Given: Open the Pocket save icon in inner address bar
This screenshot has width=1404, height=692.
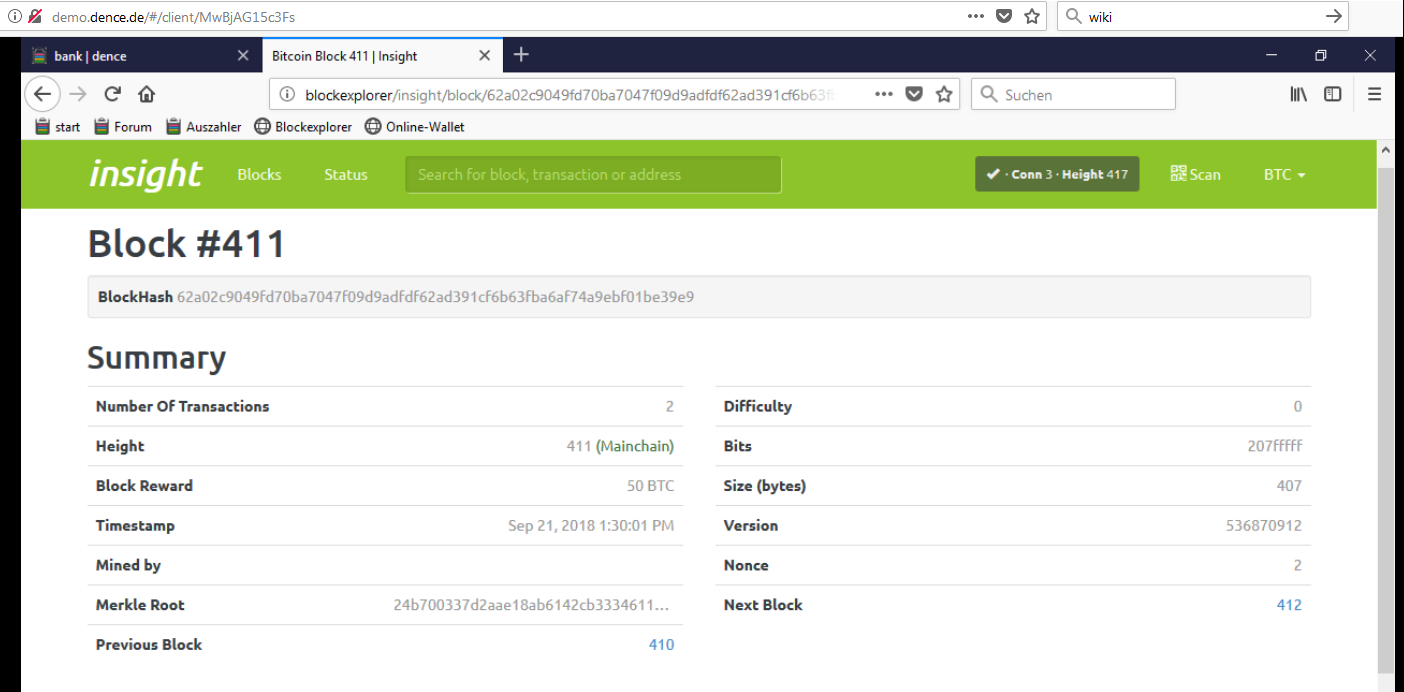Looking at the screenshot, I should [914, 94].
